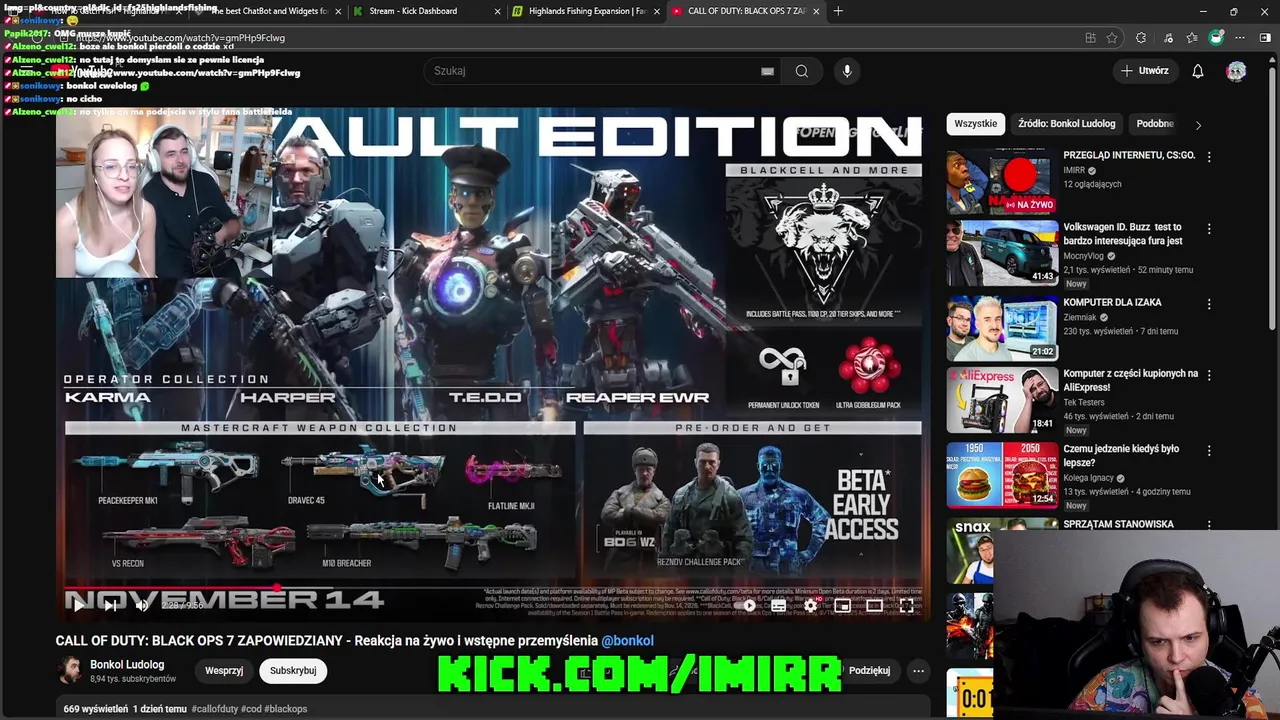Open options for 'PRZEGLĄD INTERNETU' video
This screenshot has width=1280, height=720.
[x=1209, y=157]
